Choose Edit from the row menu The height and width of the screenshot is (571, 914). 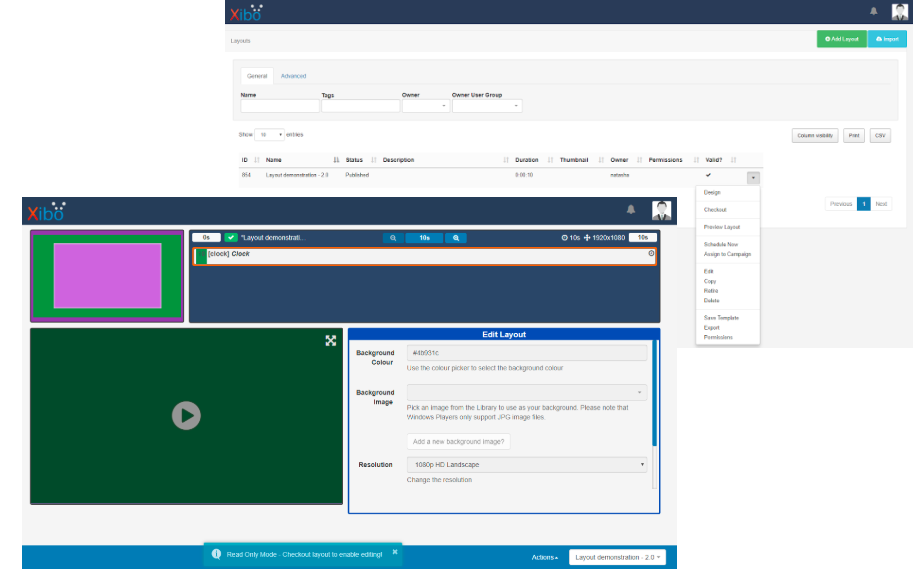[708, 272]
